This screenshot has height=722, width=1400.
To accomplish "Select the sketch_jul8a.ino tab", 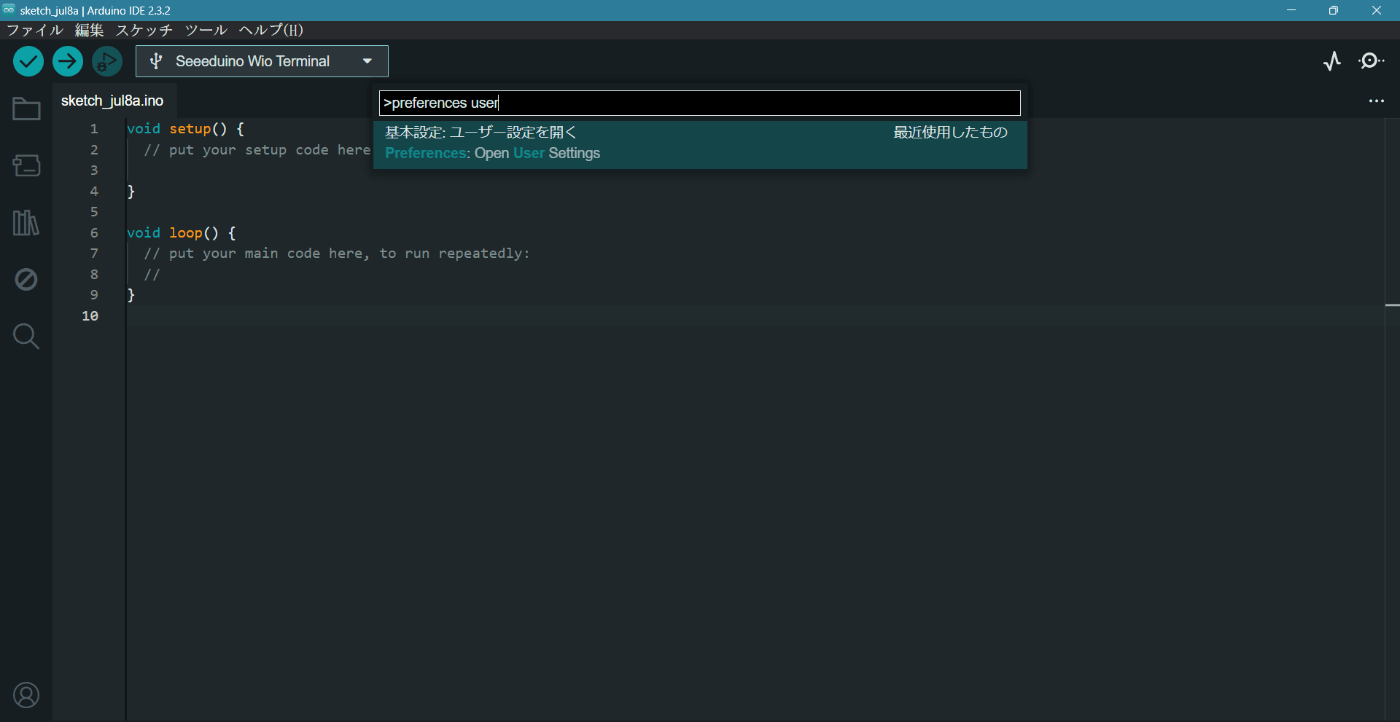I will pos(112,101).
